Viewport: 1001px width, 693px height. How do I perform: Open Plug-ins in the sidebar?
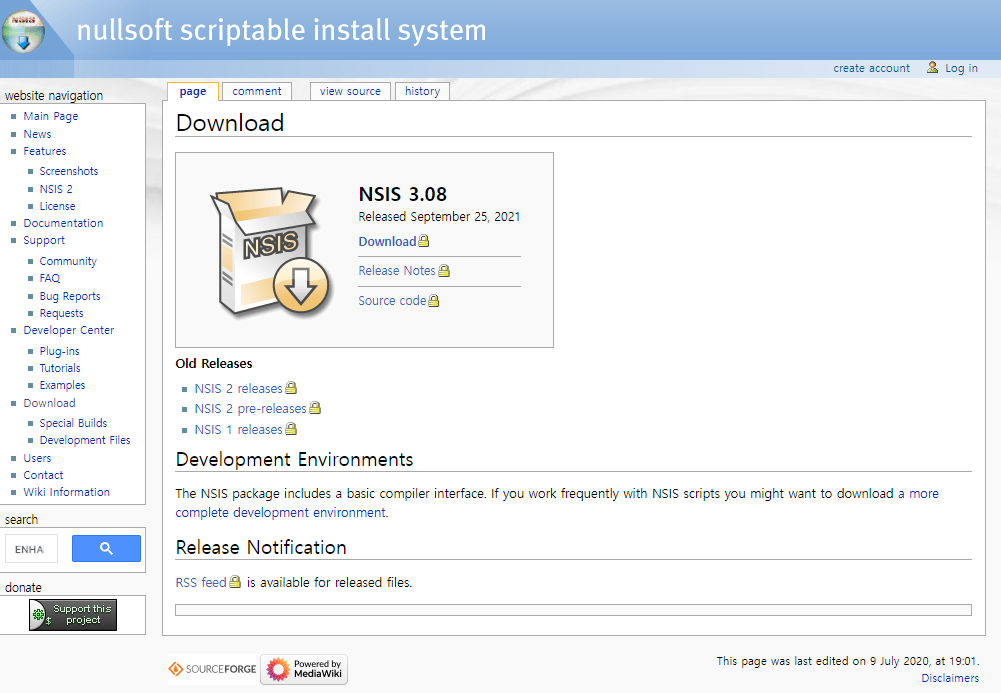[x=59, y=351]
